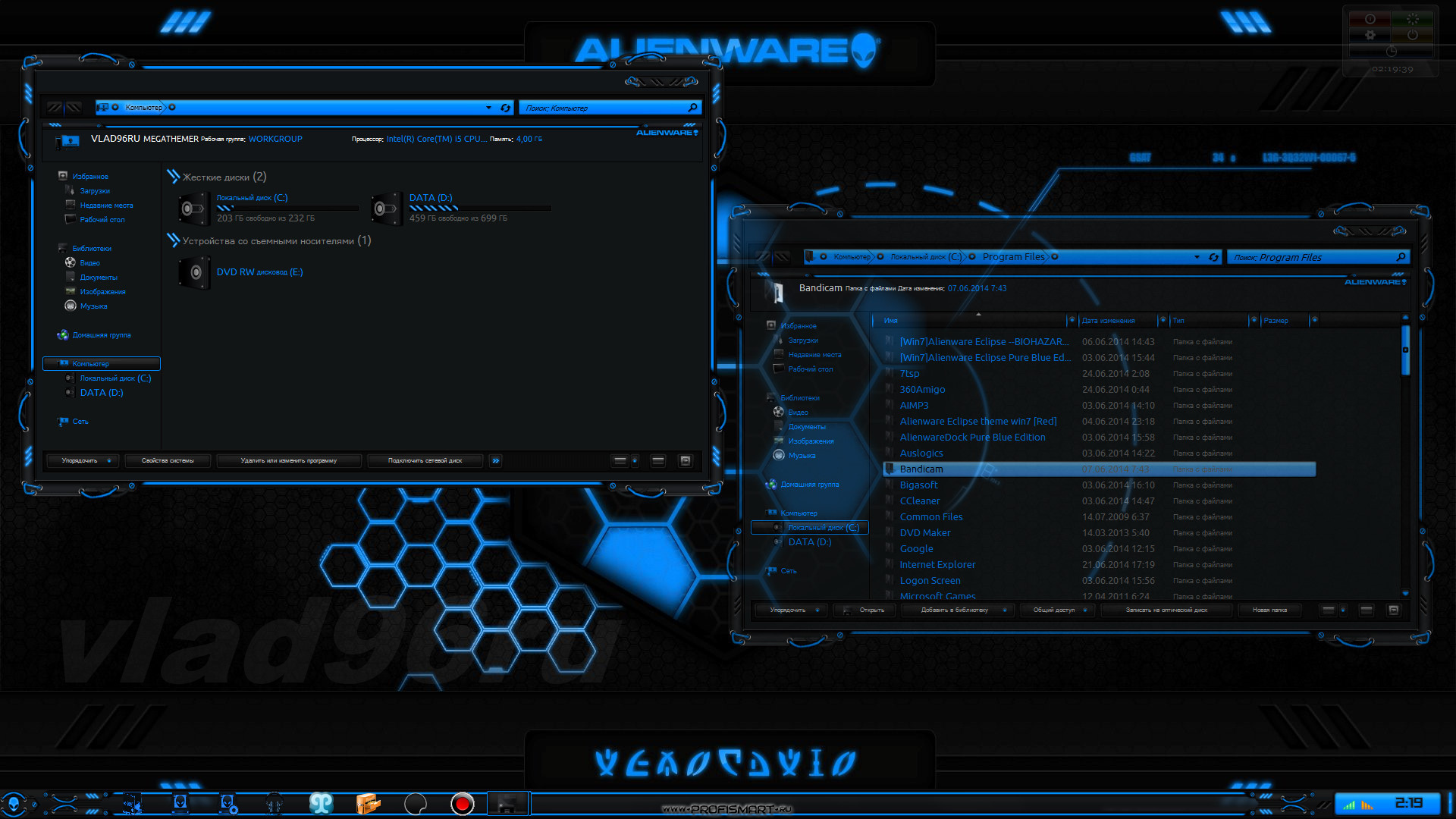Show help in the Компьютер window
This screenshot has height=819, width=1456.
click(x=685, y=460)
